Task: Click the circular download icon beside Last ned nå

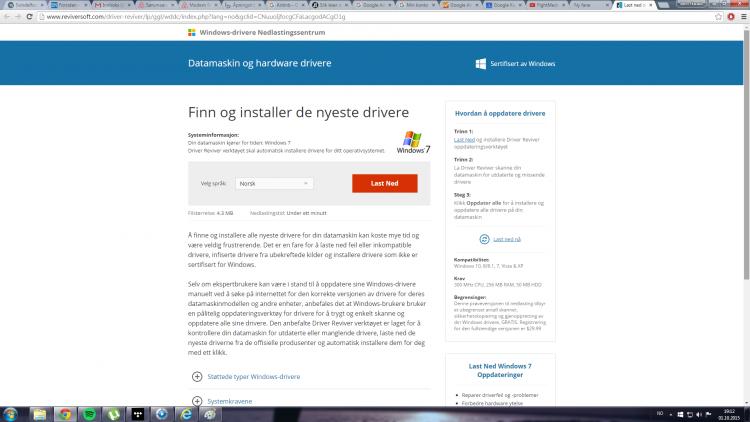Action: [484, 239]
